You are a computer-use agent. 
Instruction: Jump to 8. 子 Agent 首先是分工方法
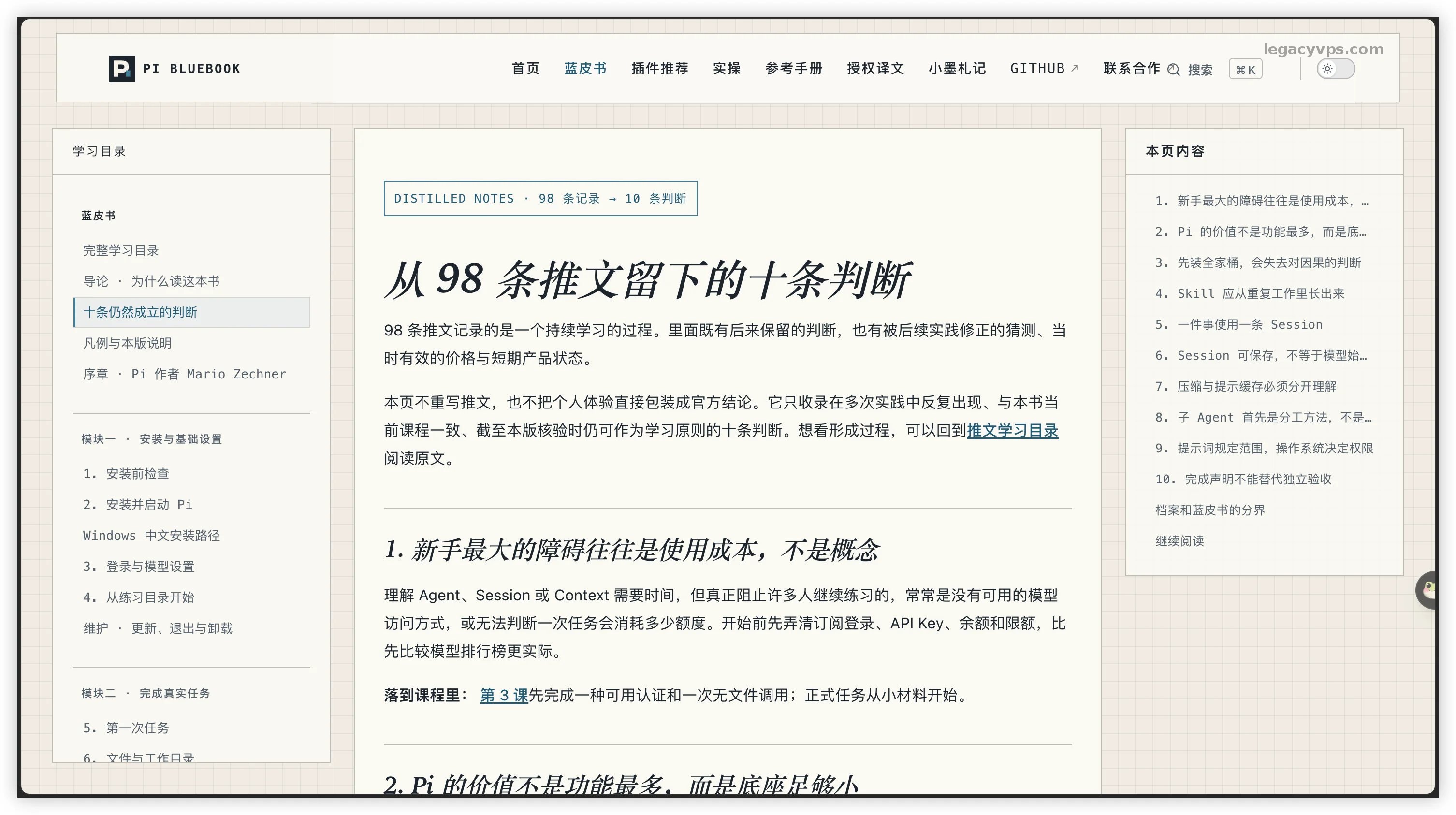(x=1263, y=418)
